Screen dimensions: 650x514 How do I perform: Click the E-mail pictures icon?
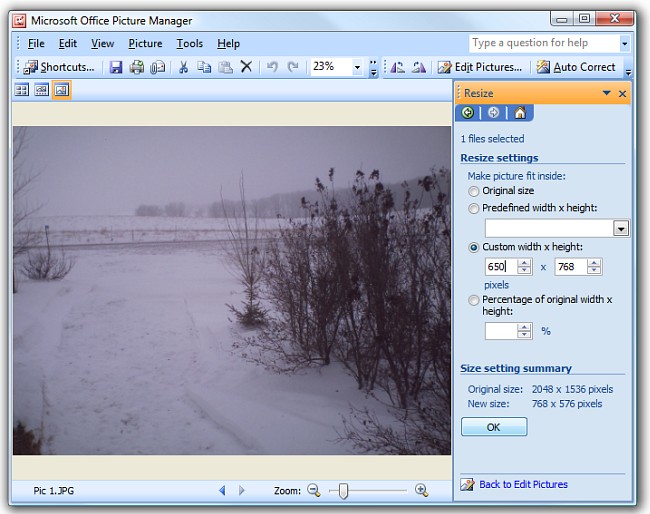pos(158,67)
